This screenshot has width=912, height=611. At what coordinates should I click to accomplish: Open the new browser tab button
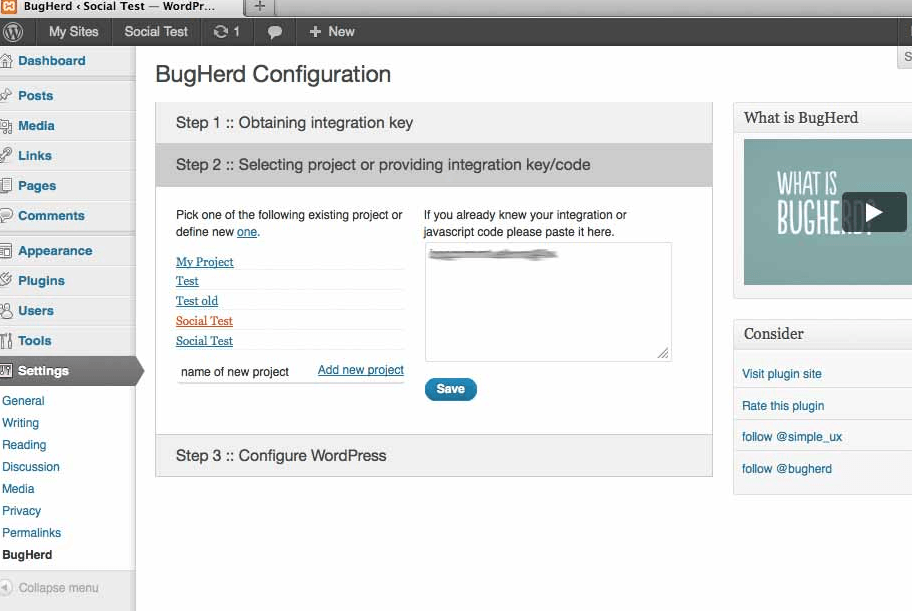point(259,6)
